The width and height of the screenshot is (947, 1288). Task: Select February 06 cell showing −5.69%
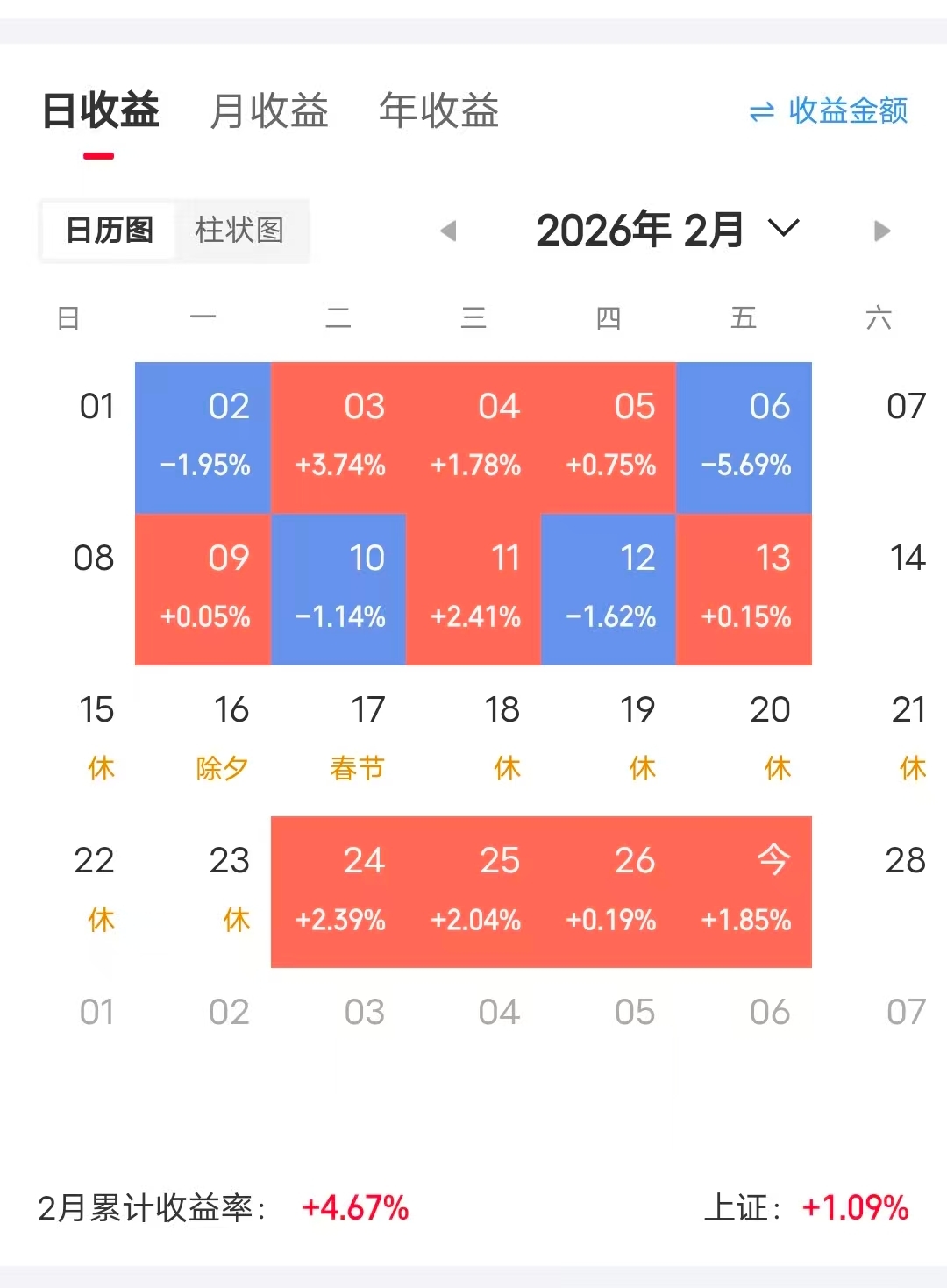[x=744, y=438]
